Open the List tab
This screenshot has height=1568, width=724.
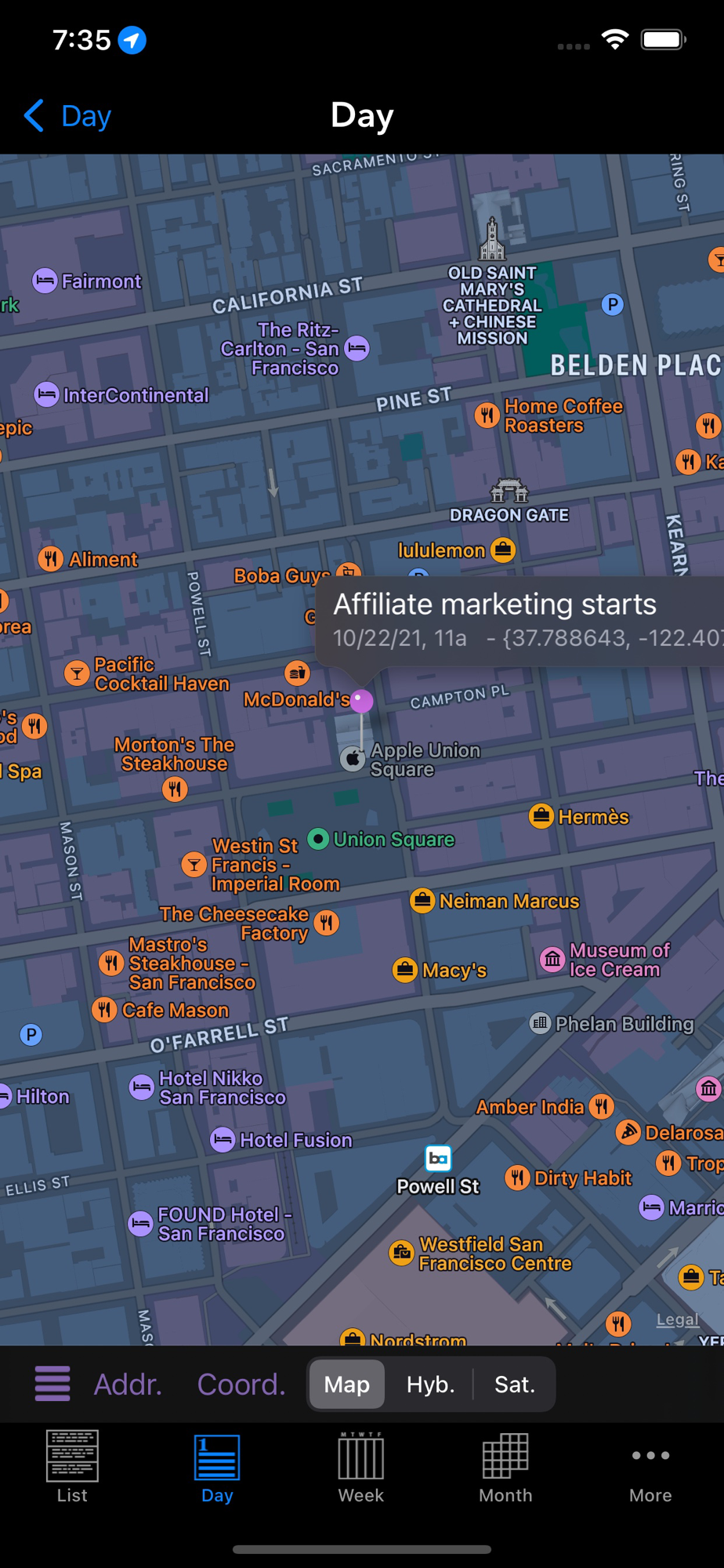[72, 1467]
